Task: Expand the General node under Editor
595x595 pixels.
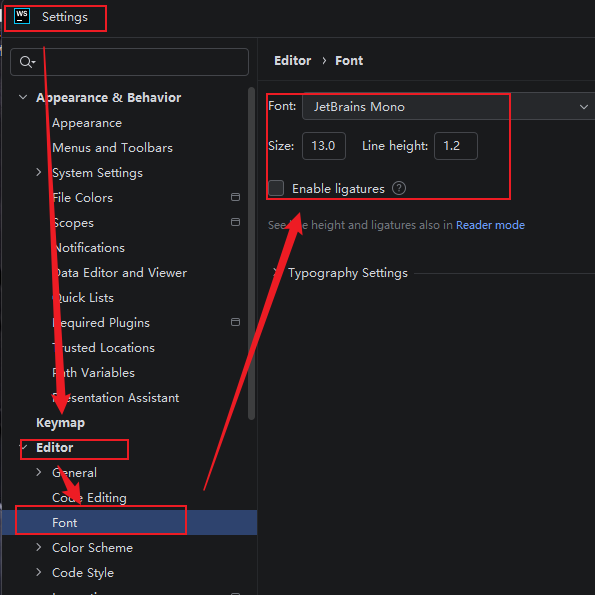Action: [39, 472]
